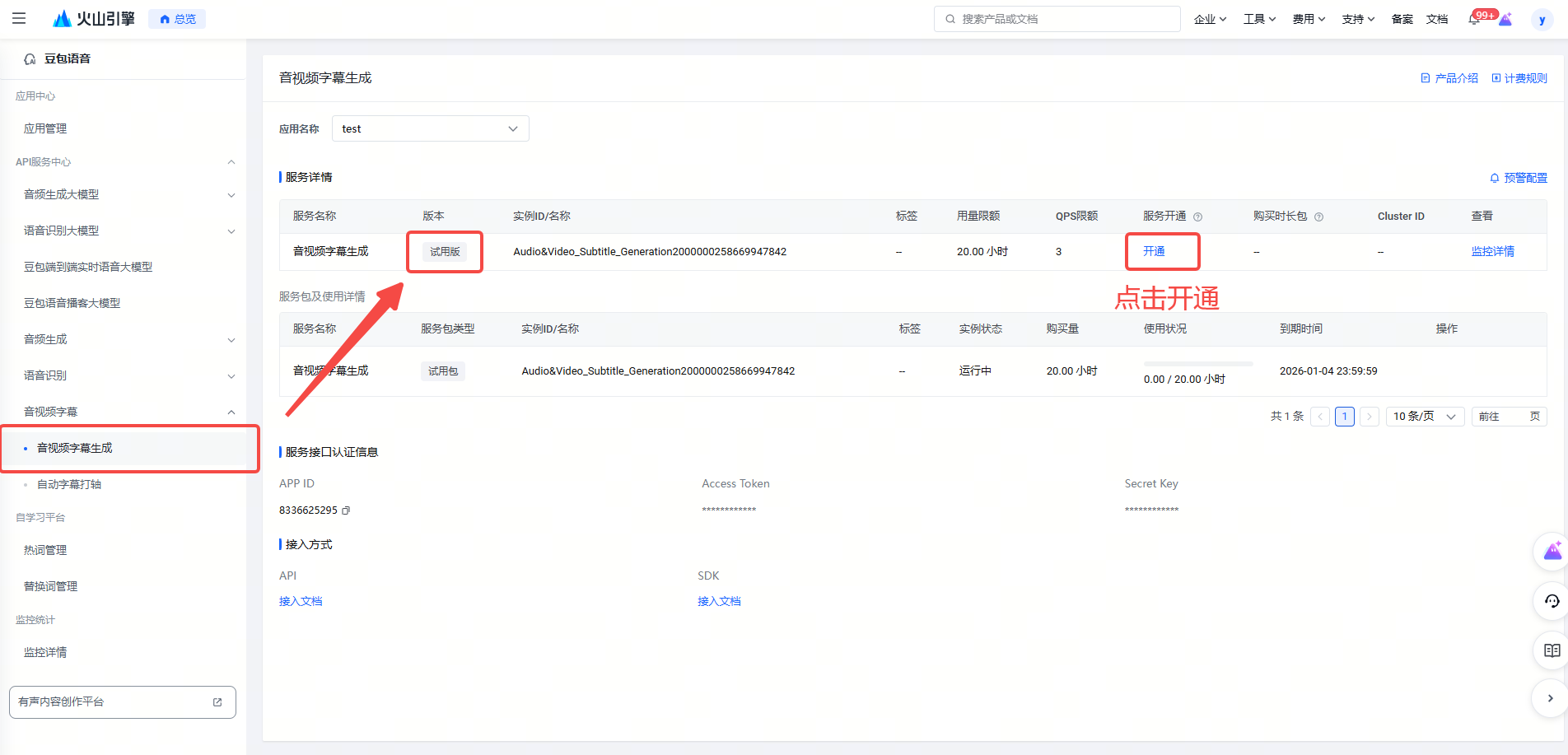This screenshot has height=755, width=1568.
Task: Open the 10 条/页 page size dropdown
Action: click(x=1425, y=417)
